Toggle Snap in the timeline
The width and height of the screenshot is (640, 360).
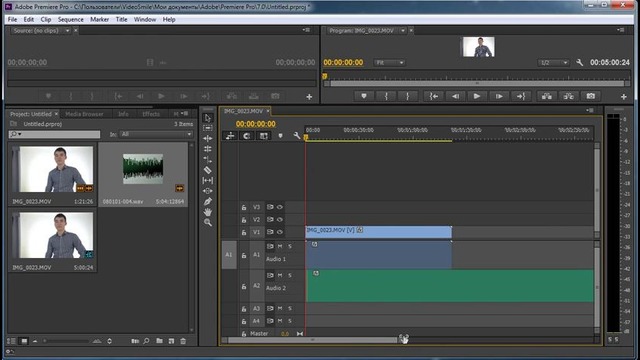[x=247, y=136]
